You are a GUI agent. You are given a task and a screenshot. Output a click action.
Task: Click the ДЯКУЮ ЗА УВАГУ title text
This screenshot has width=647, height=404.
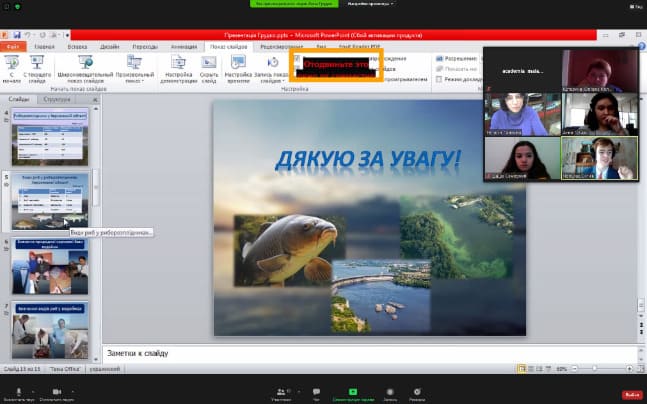click(368, 160)
